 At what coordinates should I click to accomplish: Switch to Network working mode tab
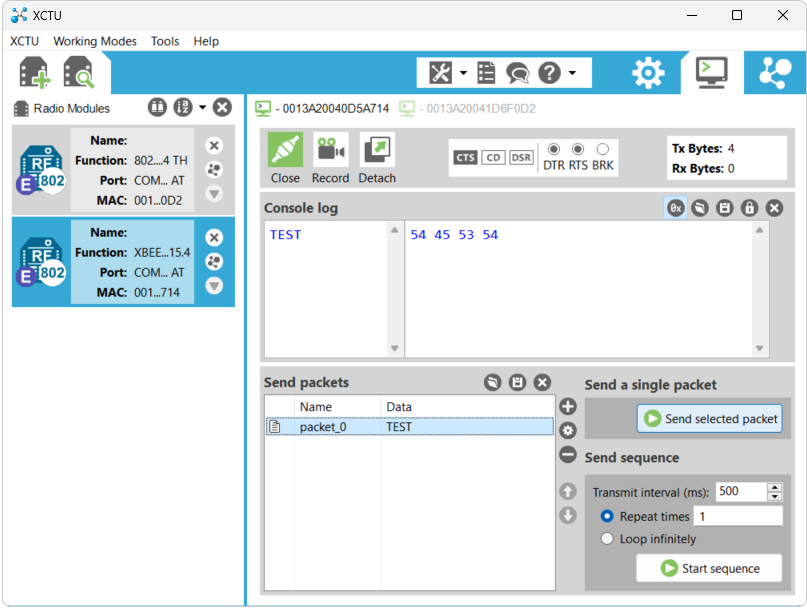click(775, 73)
